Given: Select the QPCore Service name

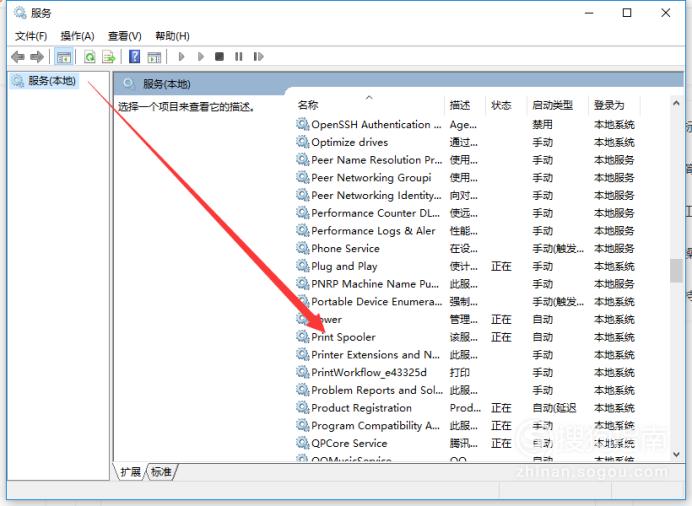Looking at the screenshot, I should pos(349,443).
